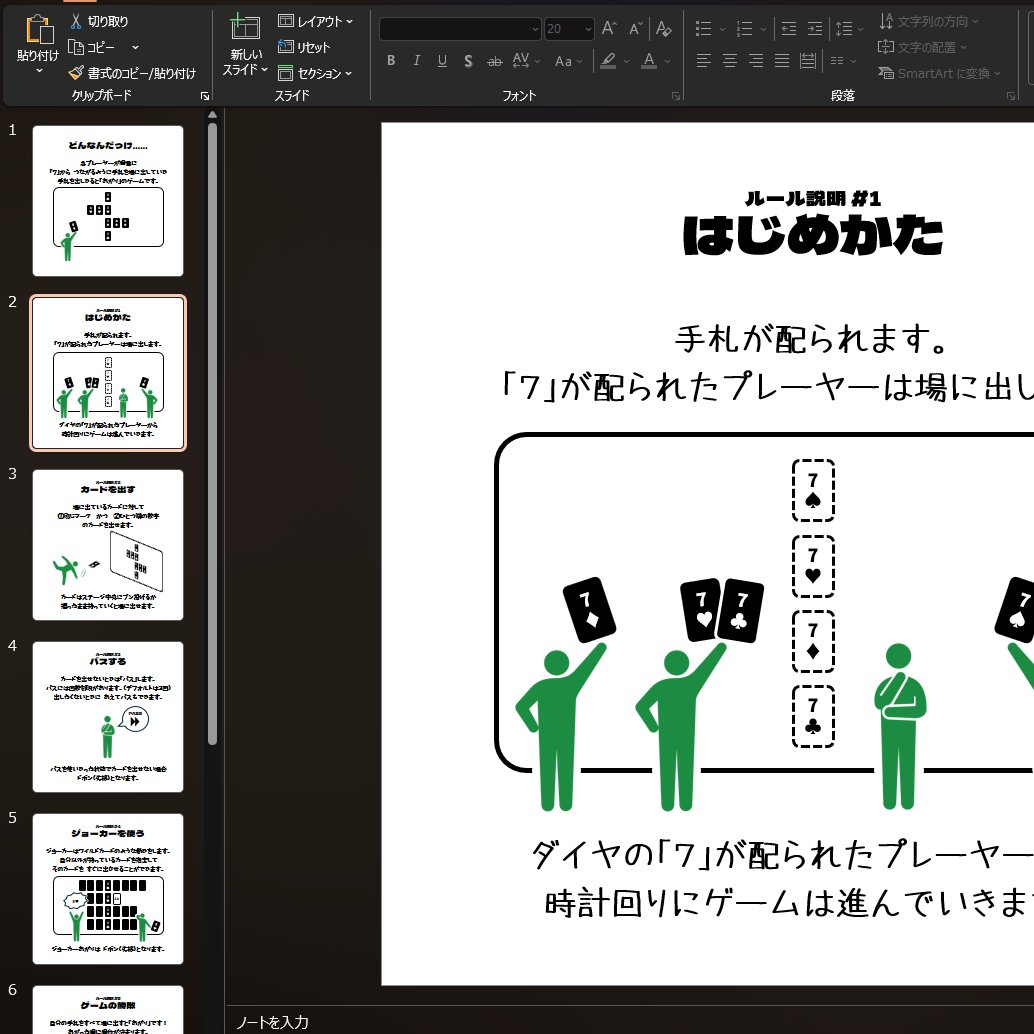
Task: Click slide text 手札が配られます。
Action: [812, 339]
